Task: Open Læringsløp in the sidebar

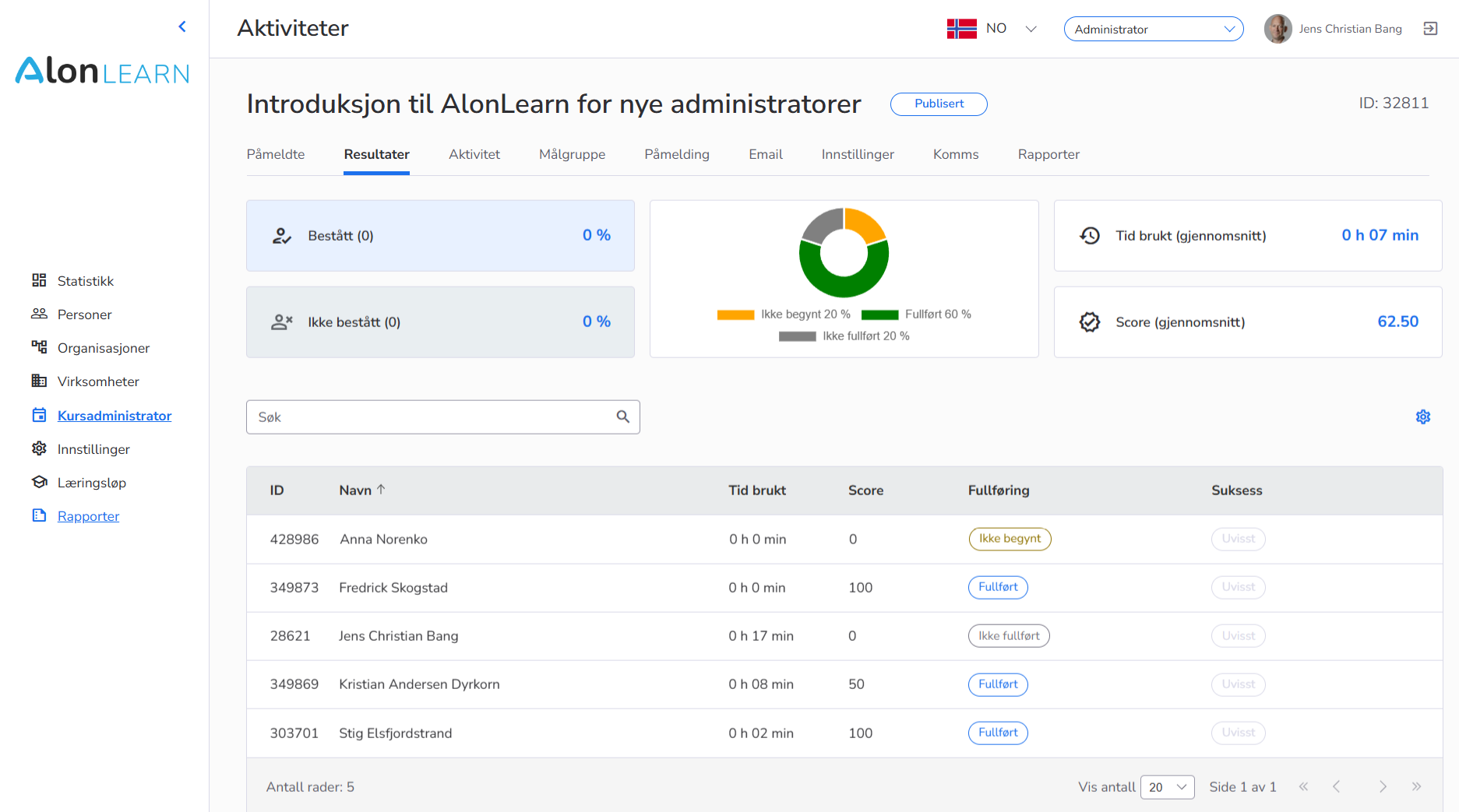Action: (x=92, y=482)
